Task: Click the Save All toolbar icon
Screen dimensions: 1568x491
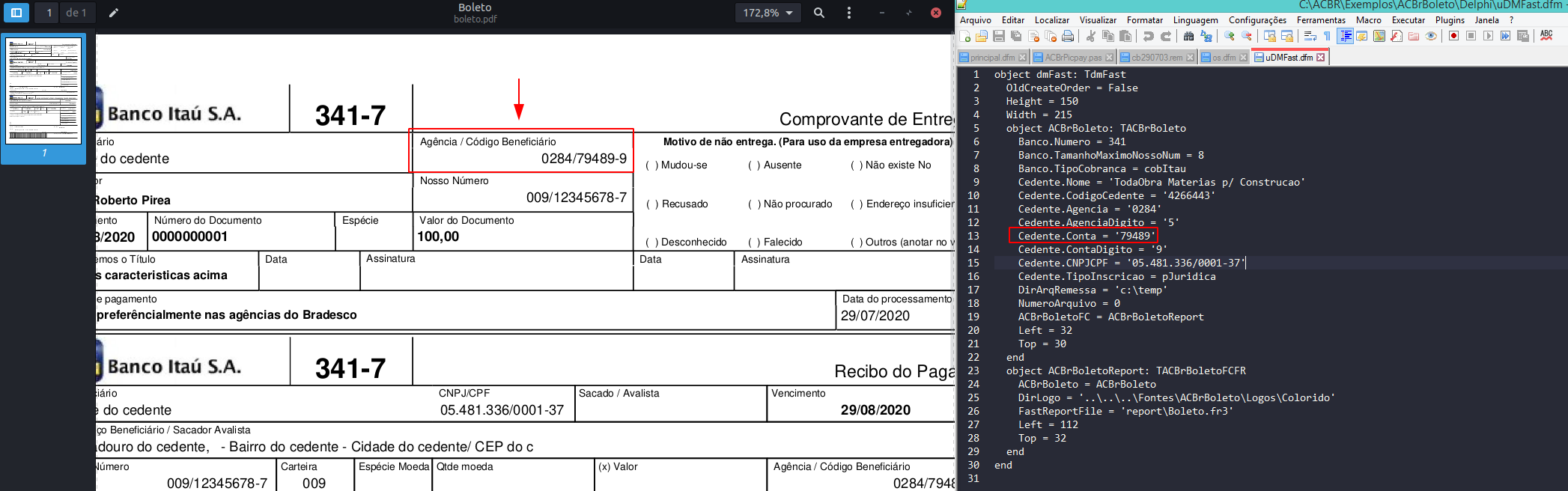Action: [x=1016, y=36]
